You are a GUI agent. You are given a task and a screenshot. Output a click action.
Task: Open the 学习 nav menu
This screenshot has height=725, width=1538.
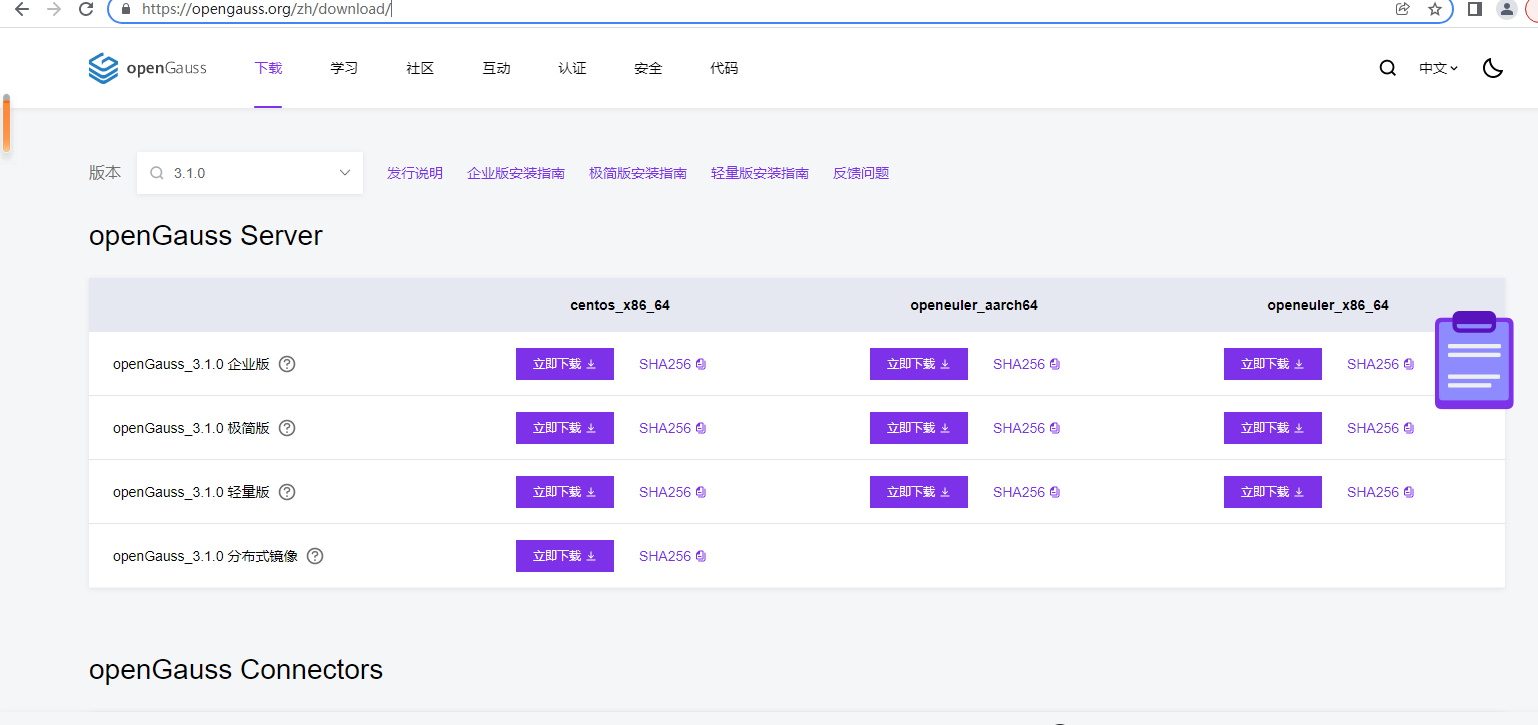[344, 68]
